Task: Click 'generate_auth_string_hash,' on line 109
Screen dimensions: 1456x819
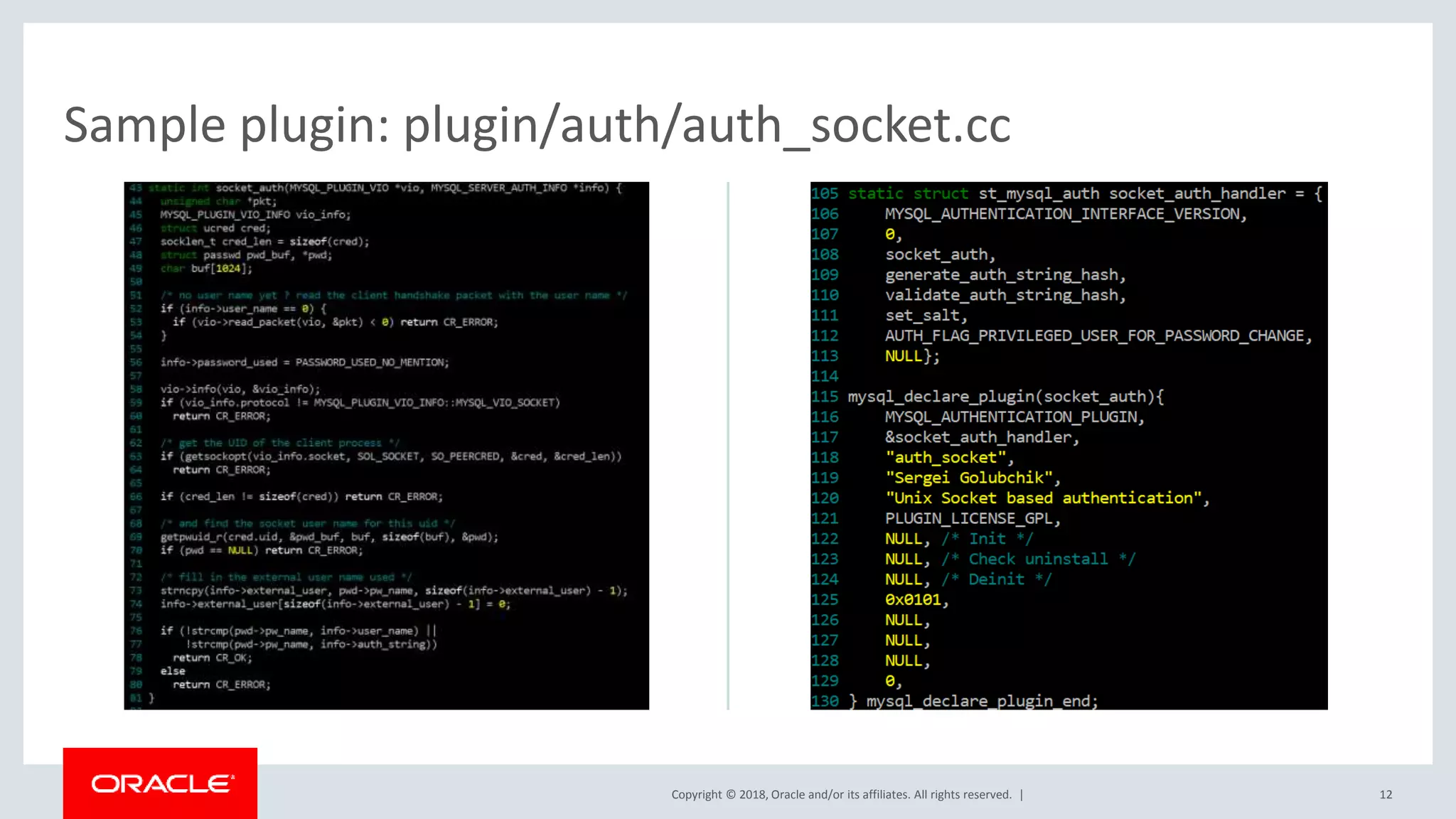Action: (1005, 275)
